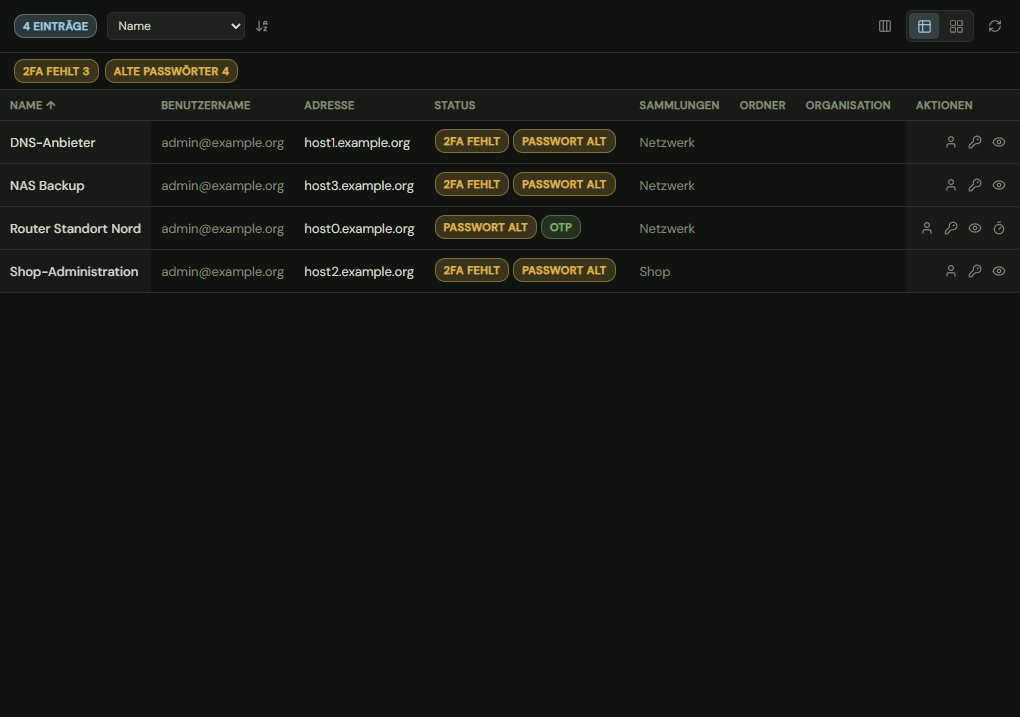Copy OTP timer code for Router Standort Nord
Viewport: 1020px width, 717px height.
coord(999,228)
